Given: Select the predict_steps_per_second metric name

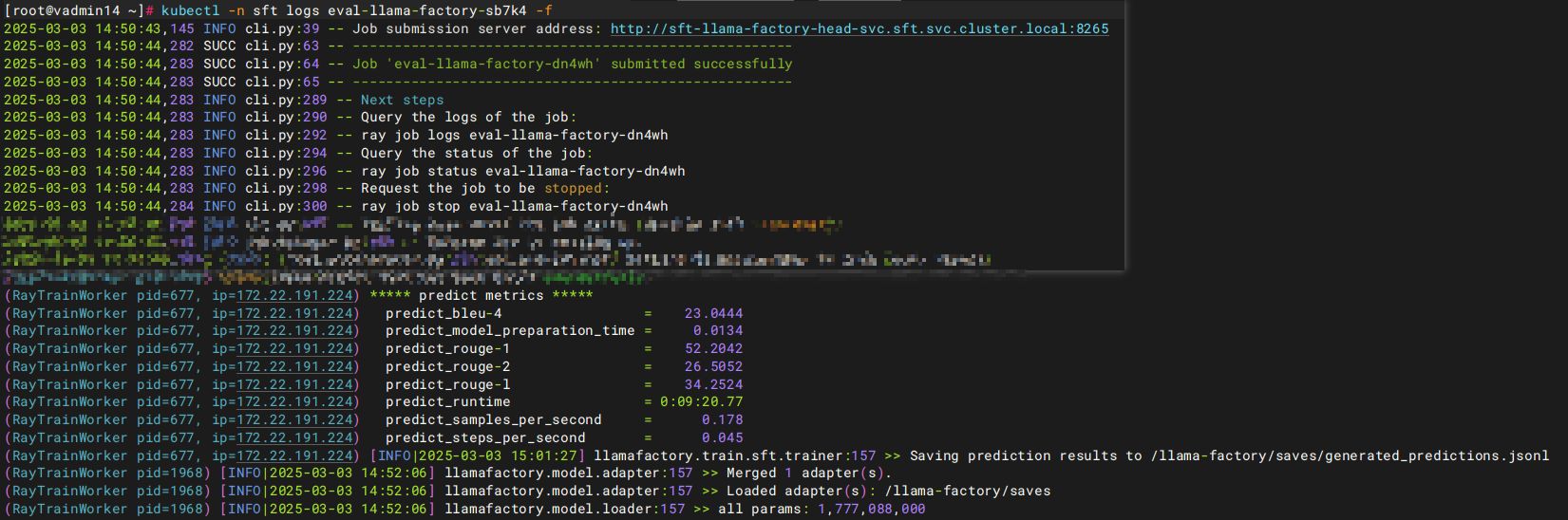Looking at the screenshot, I should [485, 437].
